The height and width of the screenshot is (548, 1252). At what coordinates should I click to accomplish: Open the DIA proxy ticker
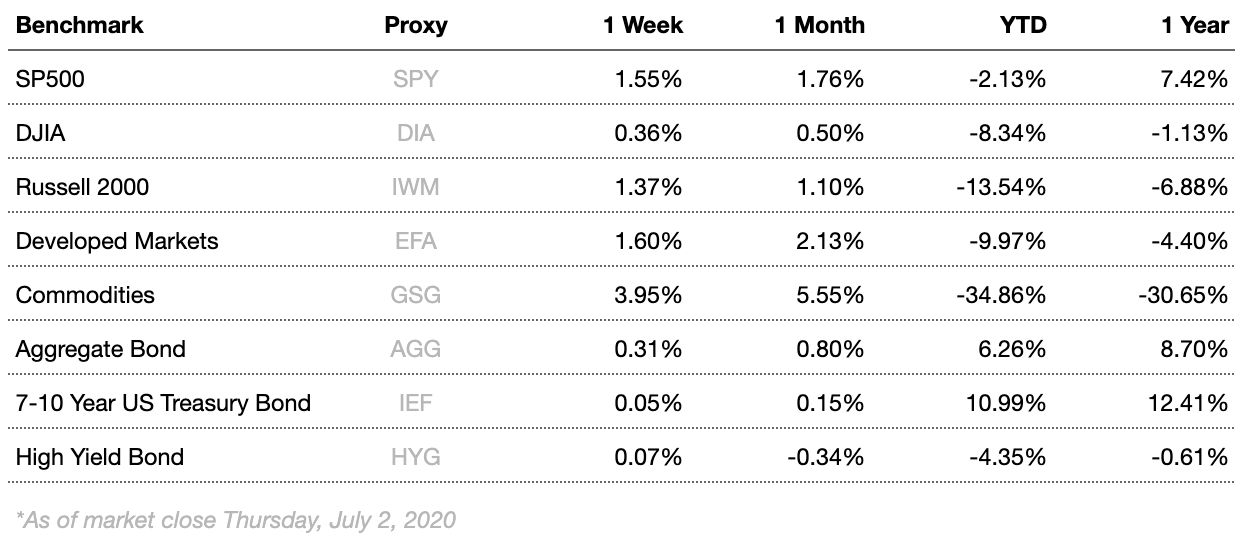(x=416, y=133)
